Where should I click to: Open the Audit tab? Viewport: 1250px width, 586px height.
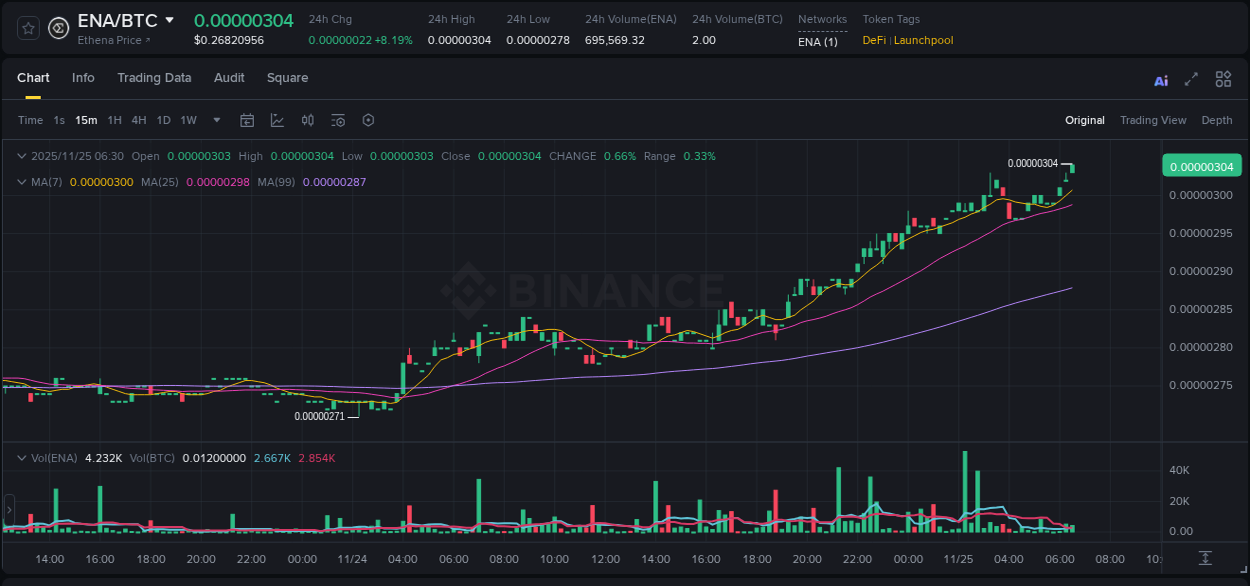coord(229,78)
